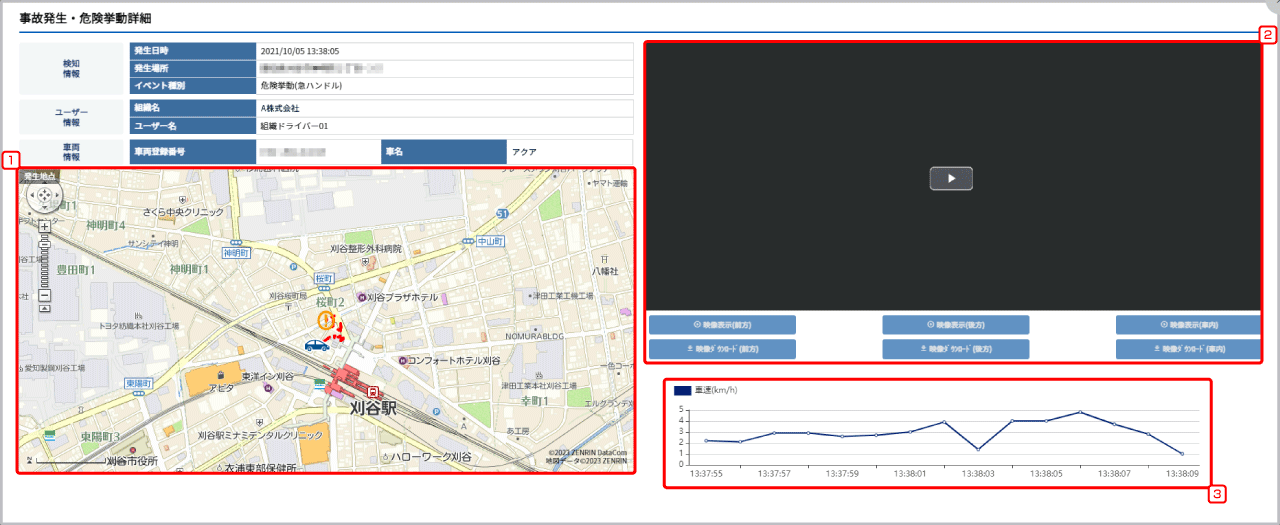Click the blue car icon on map
Viewport: 1280px width, 525px height.
click(317, 345)
